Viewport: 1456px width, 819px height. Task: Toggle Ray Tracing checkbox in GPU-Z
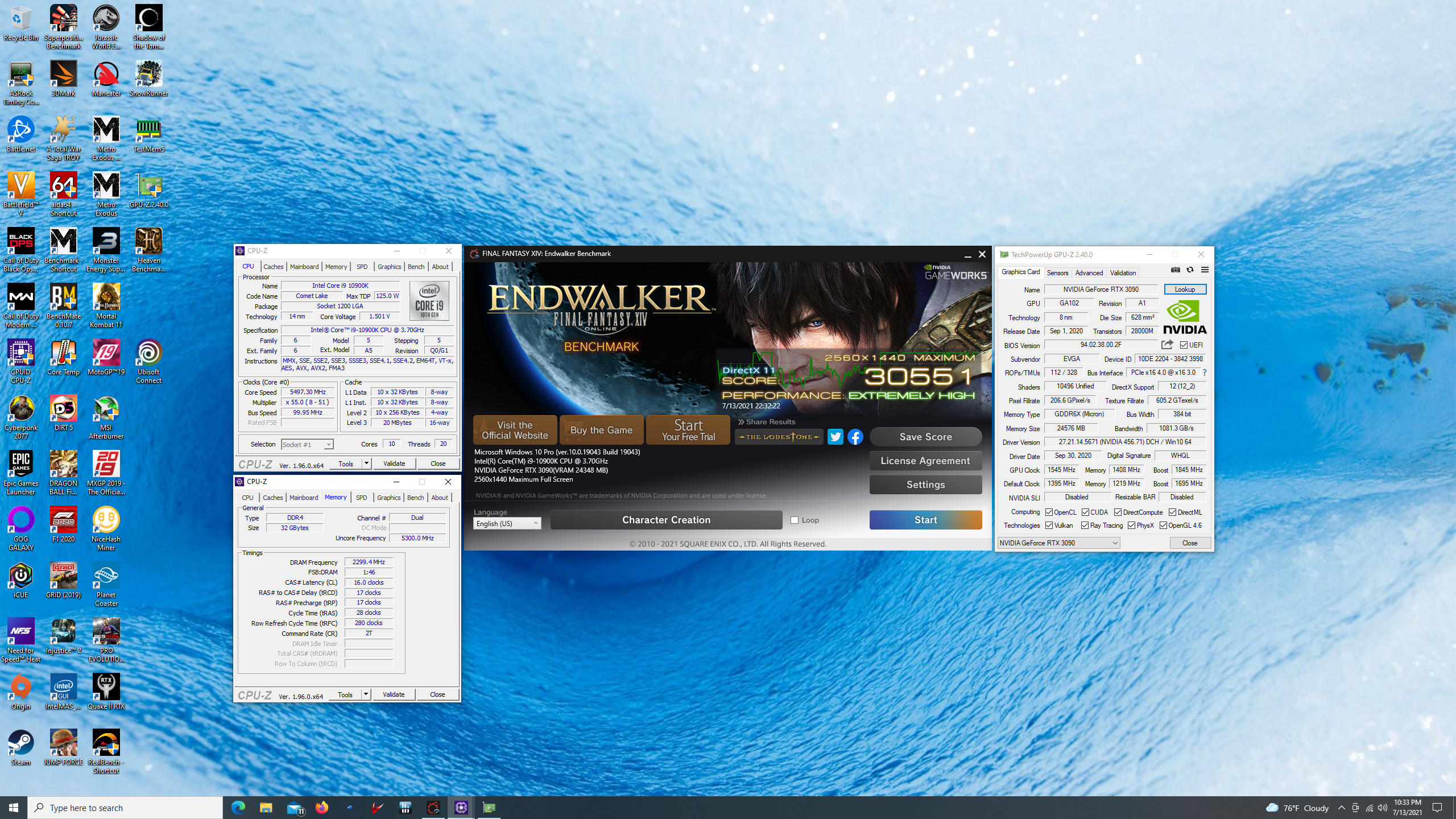pos(1085,526)
